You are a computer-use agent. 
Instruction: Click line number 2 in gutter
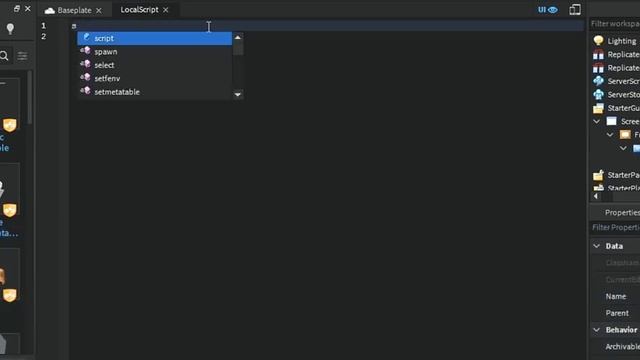pyautogui.click(x=44, y=36)
